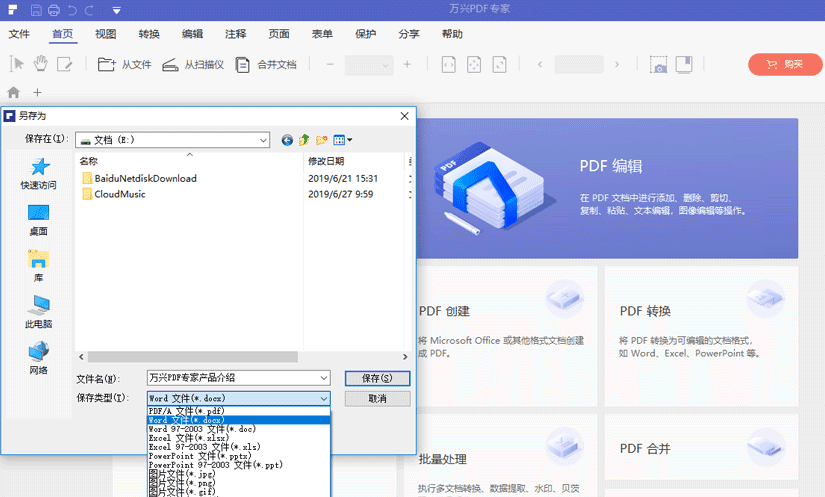
Task: Choose PowerPoint 文件(*.pptx) option
Action: tap(238, 455)
